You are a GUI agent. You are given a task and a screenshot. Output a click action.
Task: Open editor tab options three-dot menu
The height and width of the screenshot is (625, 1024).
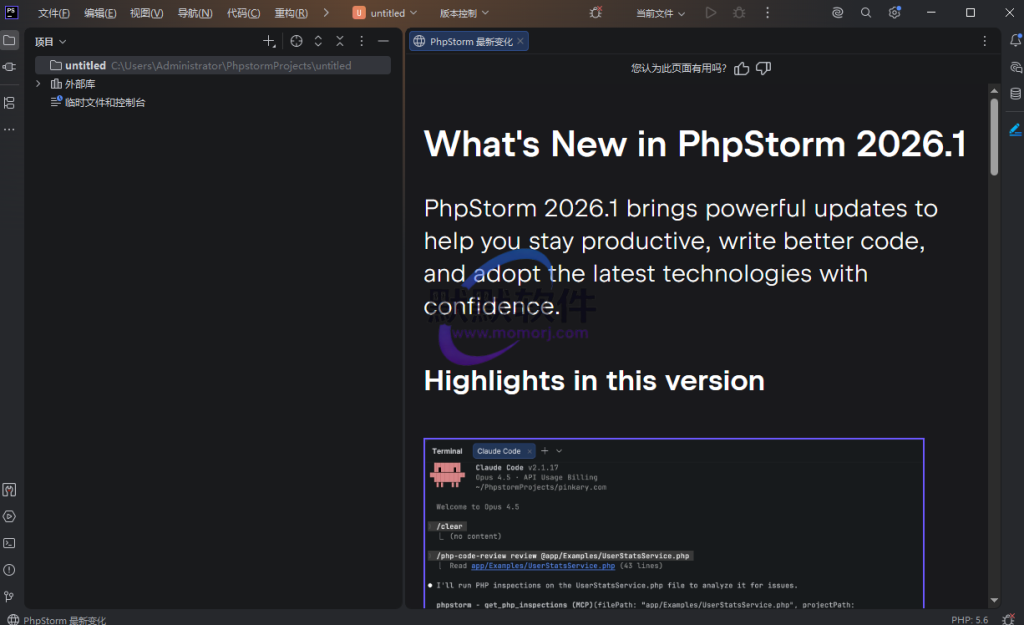[985, 41]
